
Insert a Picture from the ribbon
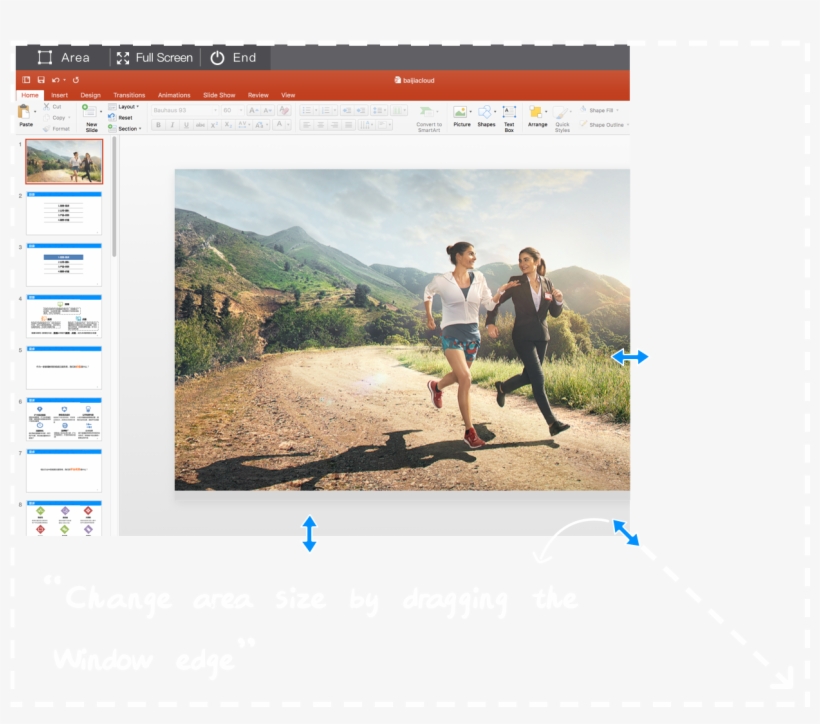click(x=460, y=113)
